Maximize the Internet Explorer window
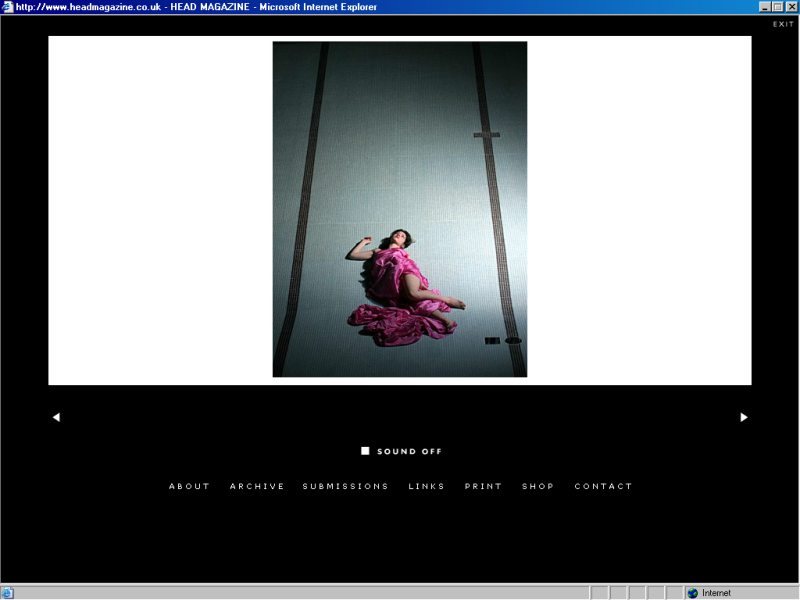Screen dimensions: 800x600 coord(777,7)
